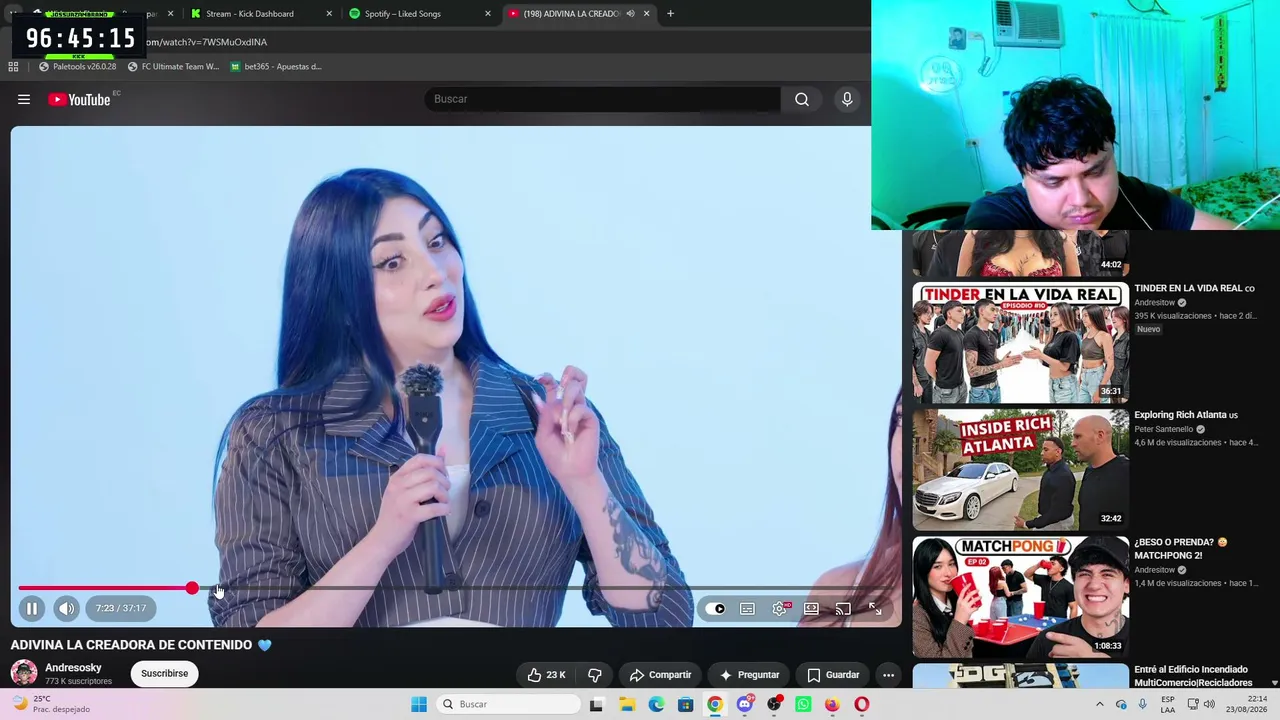
Task: Click the taskbar Buscar search box
Action: pos(508,704)
